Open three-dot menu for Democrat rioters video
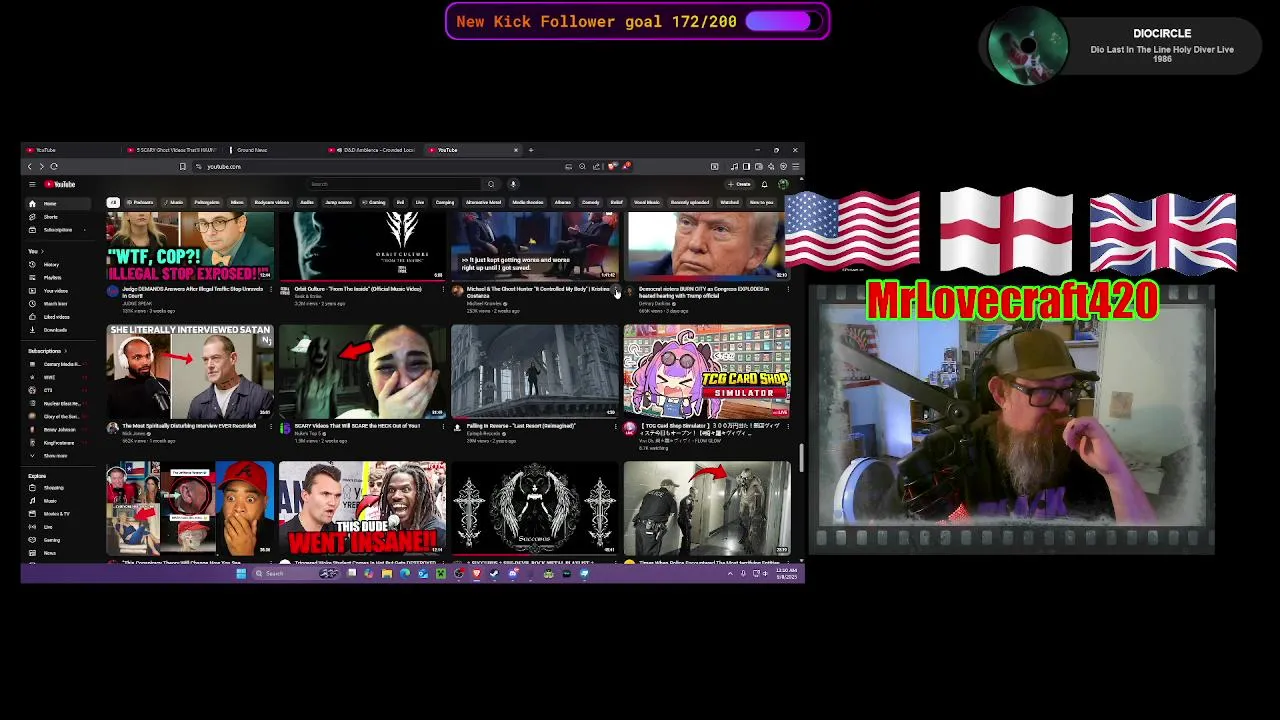Screen dimensions: 1280x720 [788, 289]
